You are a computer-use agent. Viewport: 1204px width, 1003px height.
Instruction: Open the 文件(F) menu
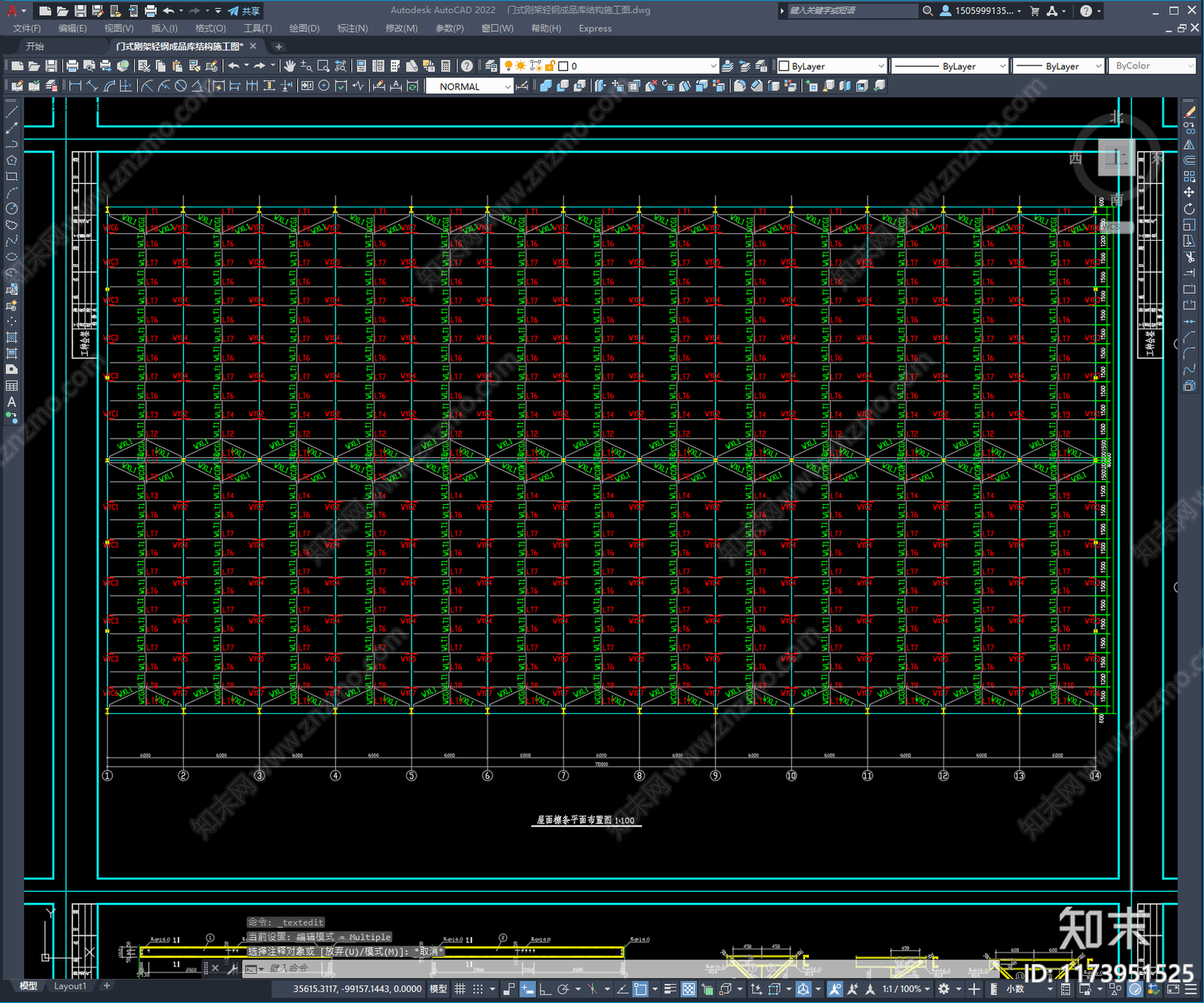point(27,29)
